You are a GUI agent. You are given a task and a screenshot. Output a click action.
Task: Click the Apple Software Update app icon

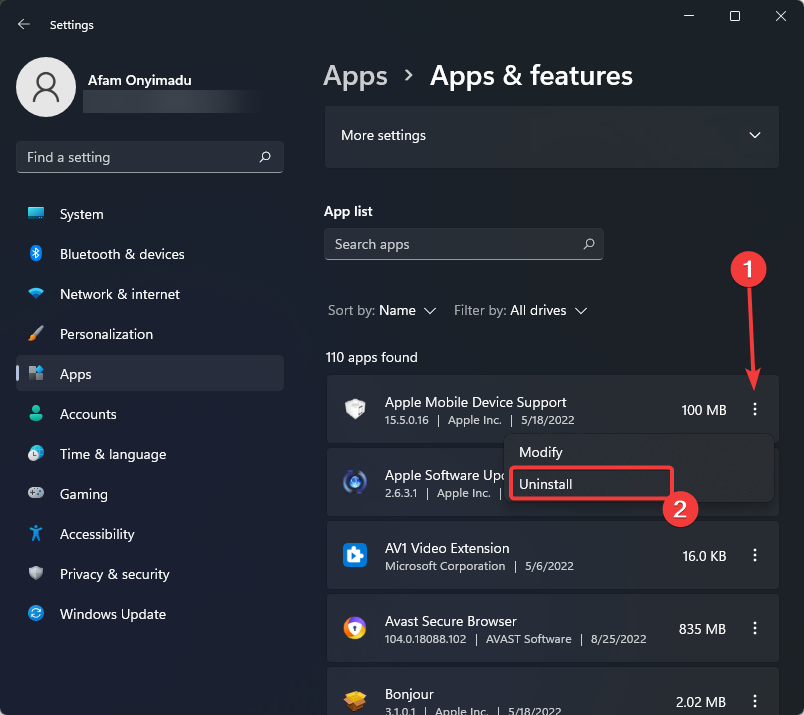click(355, 482)
